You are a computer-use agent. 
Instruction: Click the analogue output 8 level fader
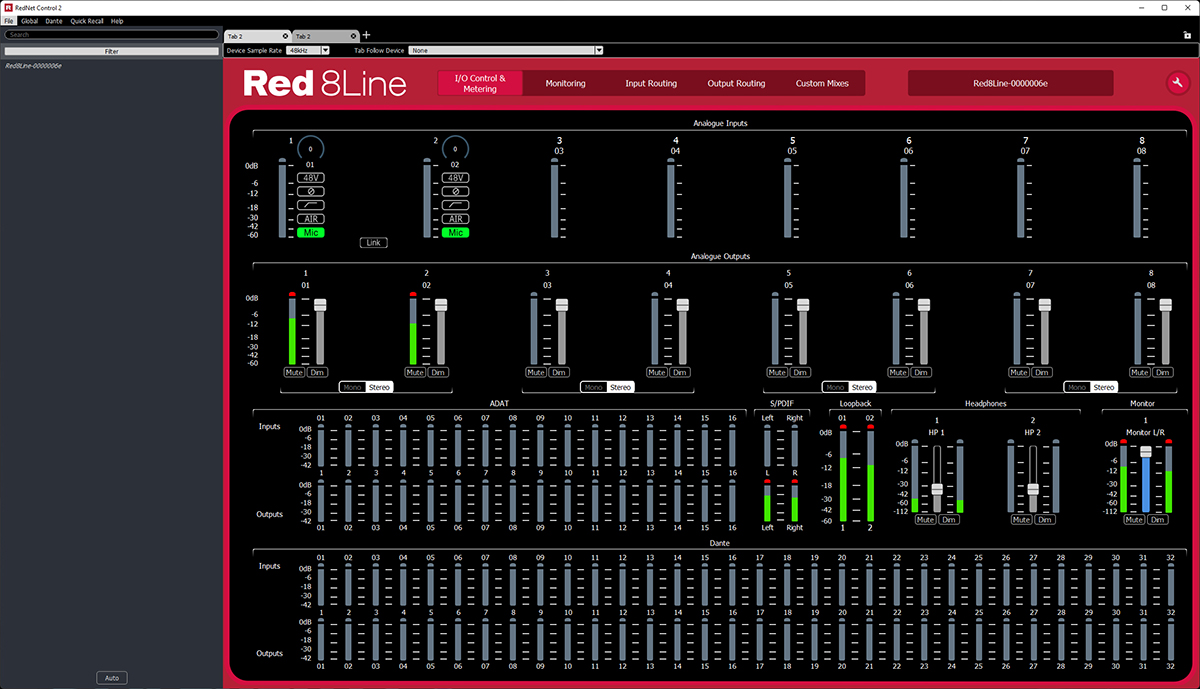tap(1166, 305)
